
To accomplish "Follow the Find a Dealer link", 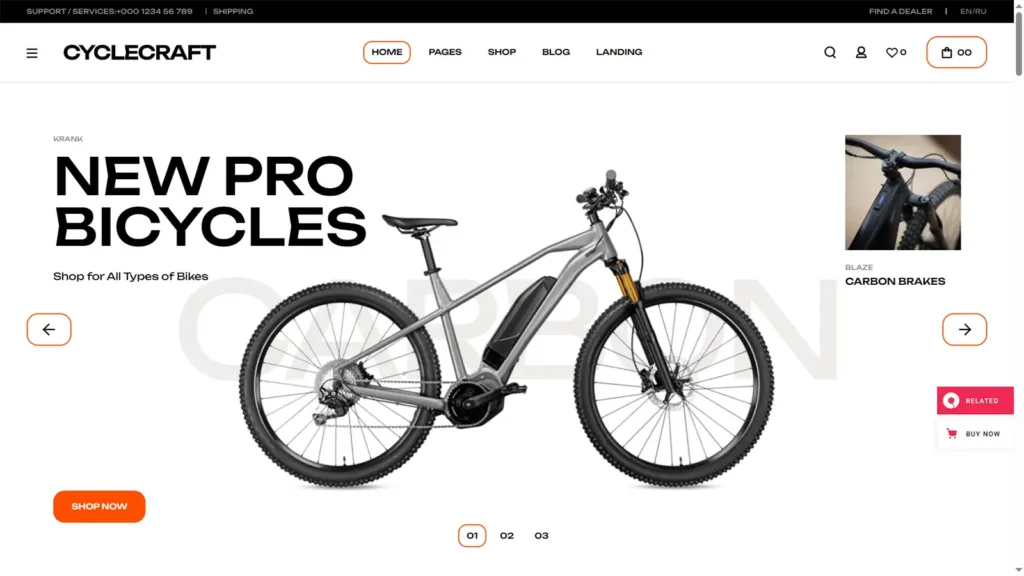I will click(x=900, y=11).
